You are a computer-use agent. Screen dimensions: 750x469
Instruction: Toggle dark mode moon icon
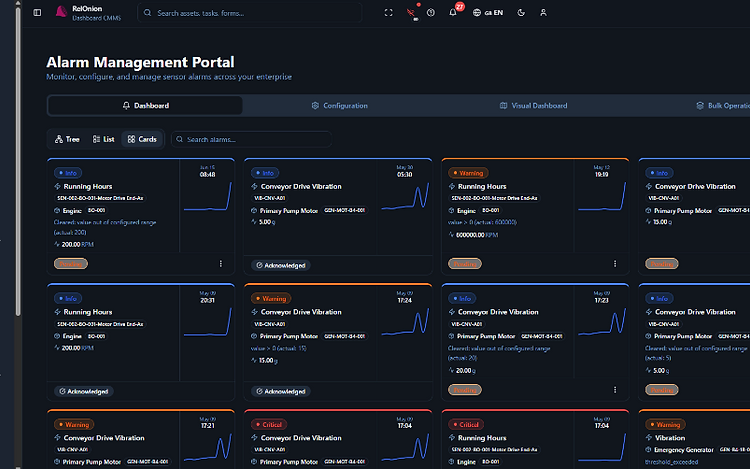[521, 13]
